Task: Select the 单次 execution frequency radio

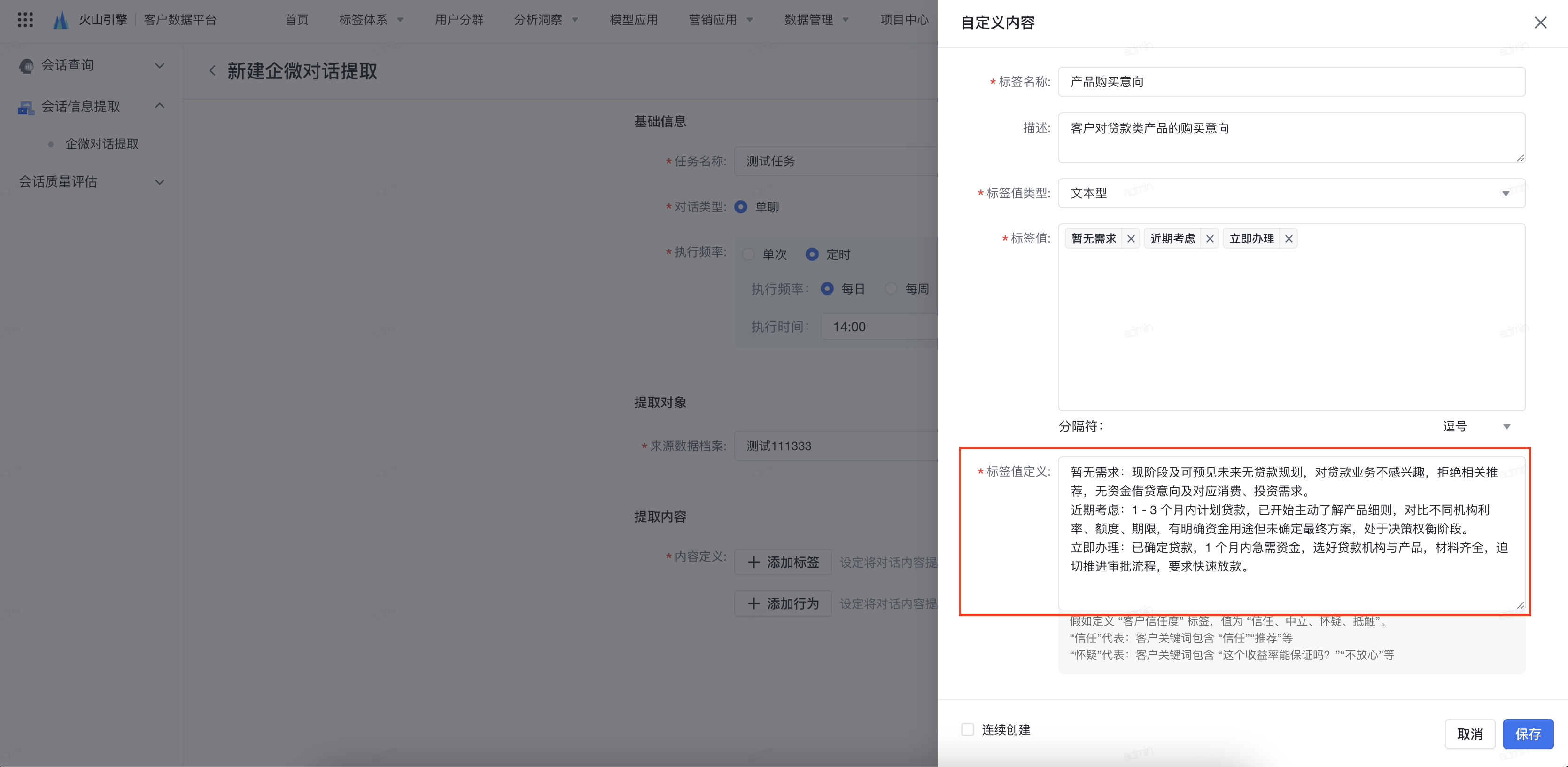Action: 749,255
